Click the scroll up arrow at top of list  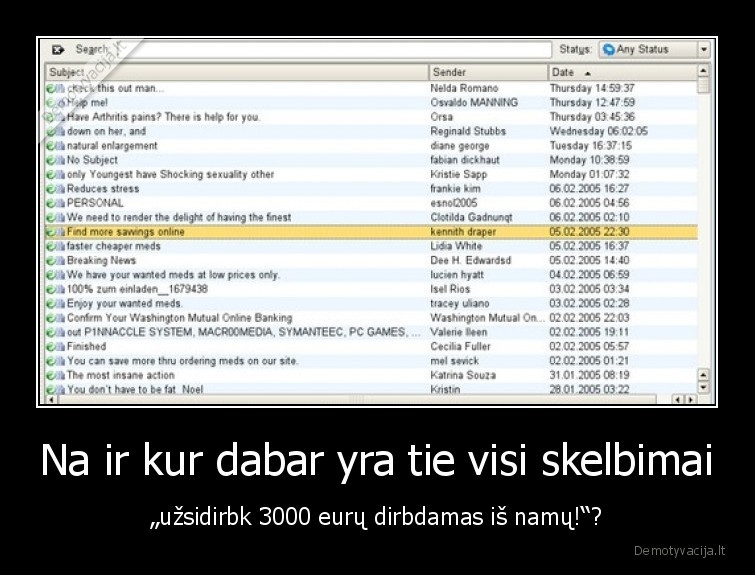[x=703, y=71]
